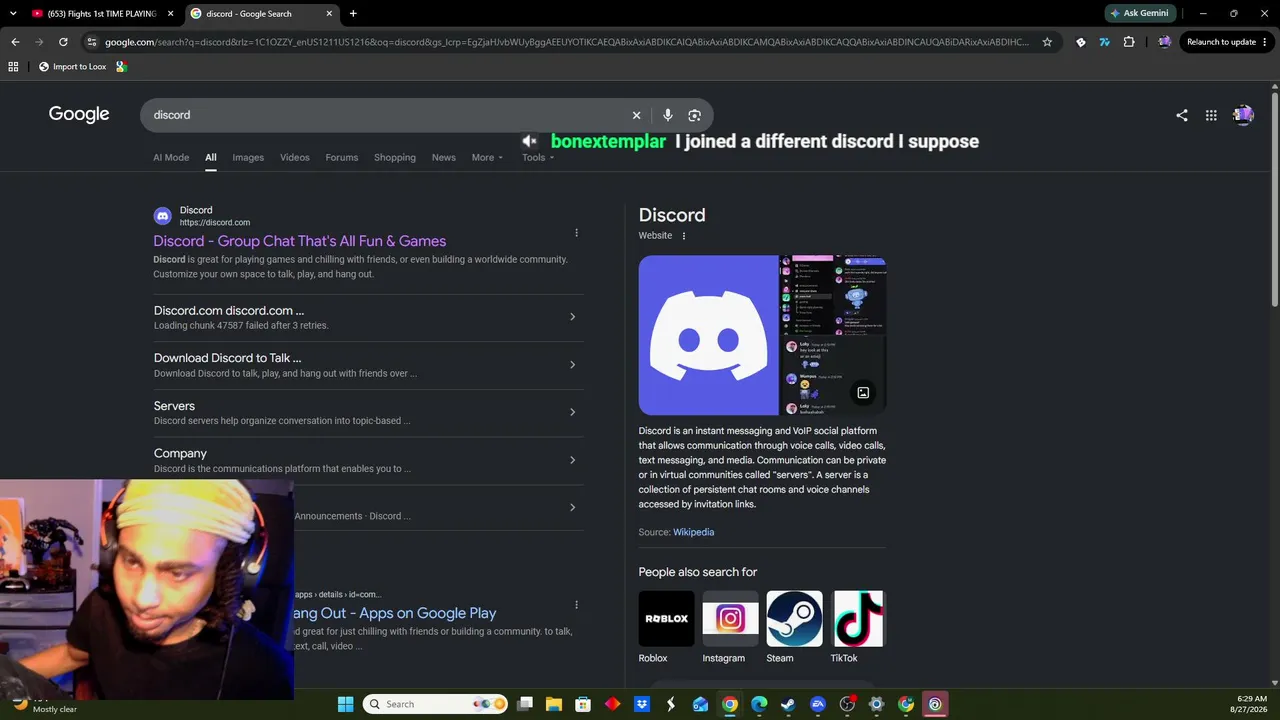
Task: Open the taskbar clock showing 6:29 AM
Action: [1251, 704]
